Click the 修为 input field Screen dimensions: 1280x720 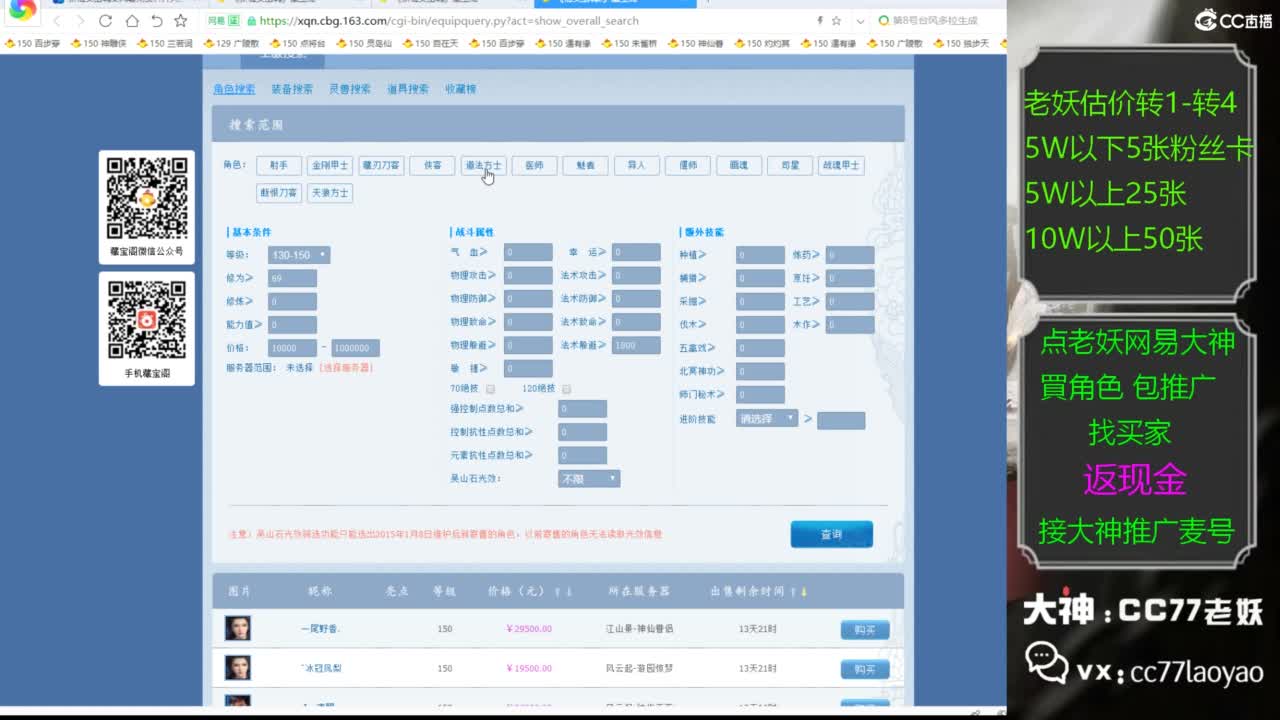tap(292, 278)
